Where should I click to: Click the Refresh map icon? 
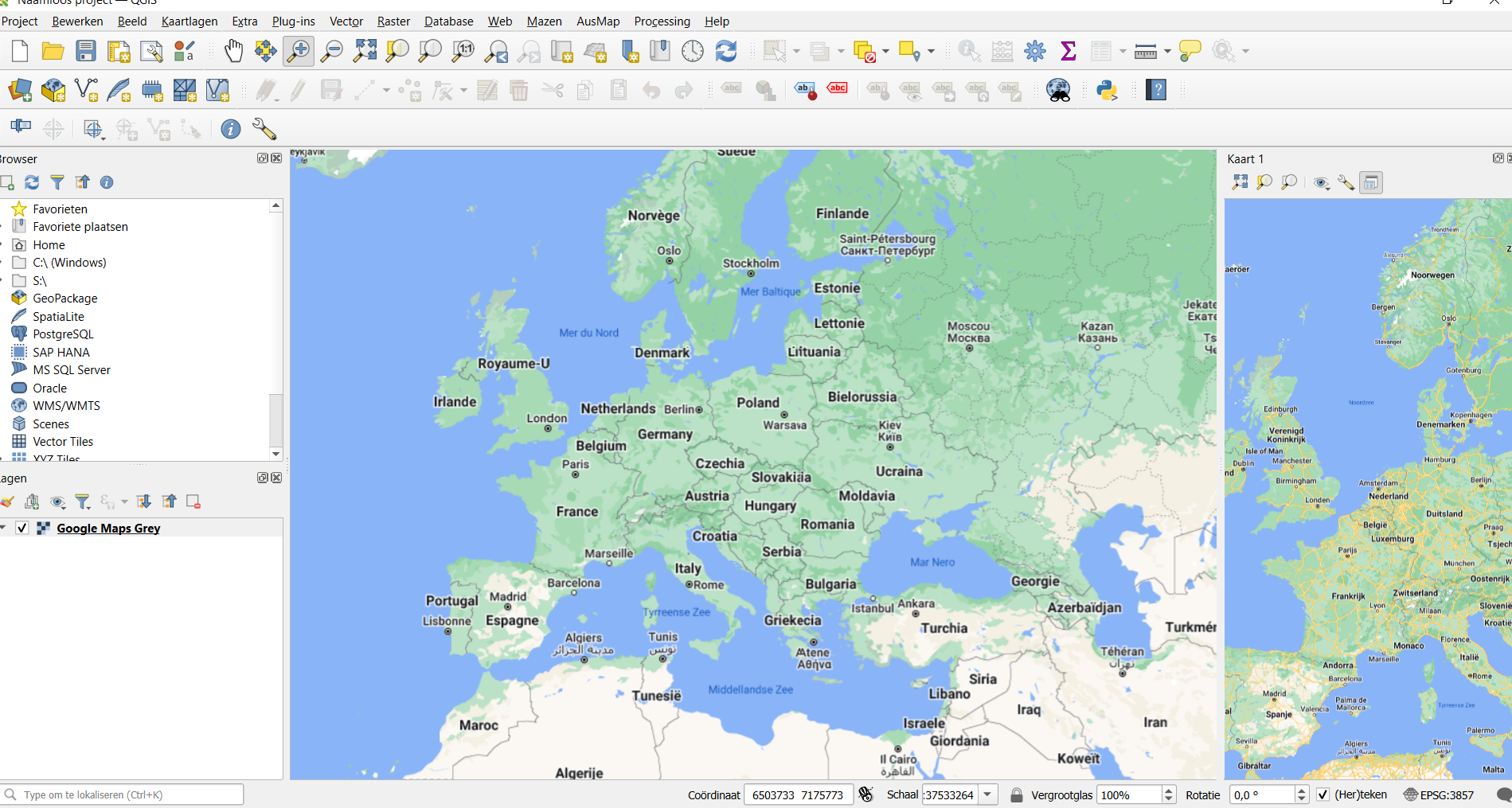coord(726,52)
